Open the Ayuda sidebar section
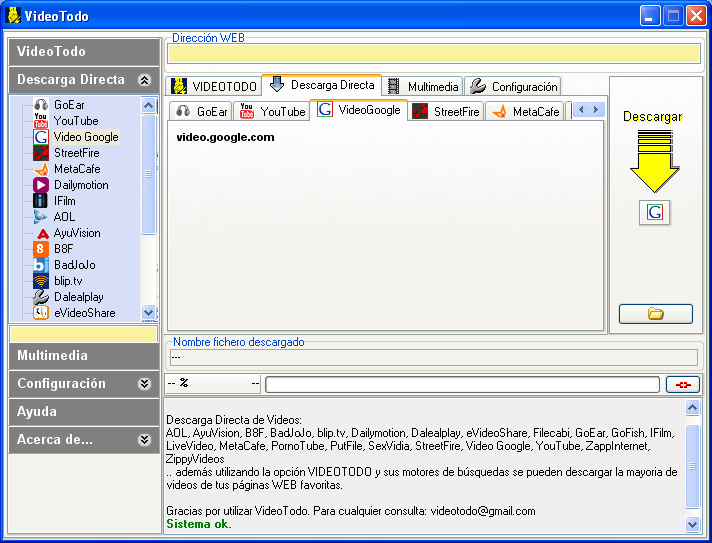Viewport: 712px width, 543px height. [84, 412]
